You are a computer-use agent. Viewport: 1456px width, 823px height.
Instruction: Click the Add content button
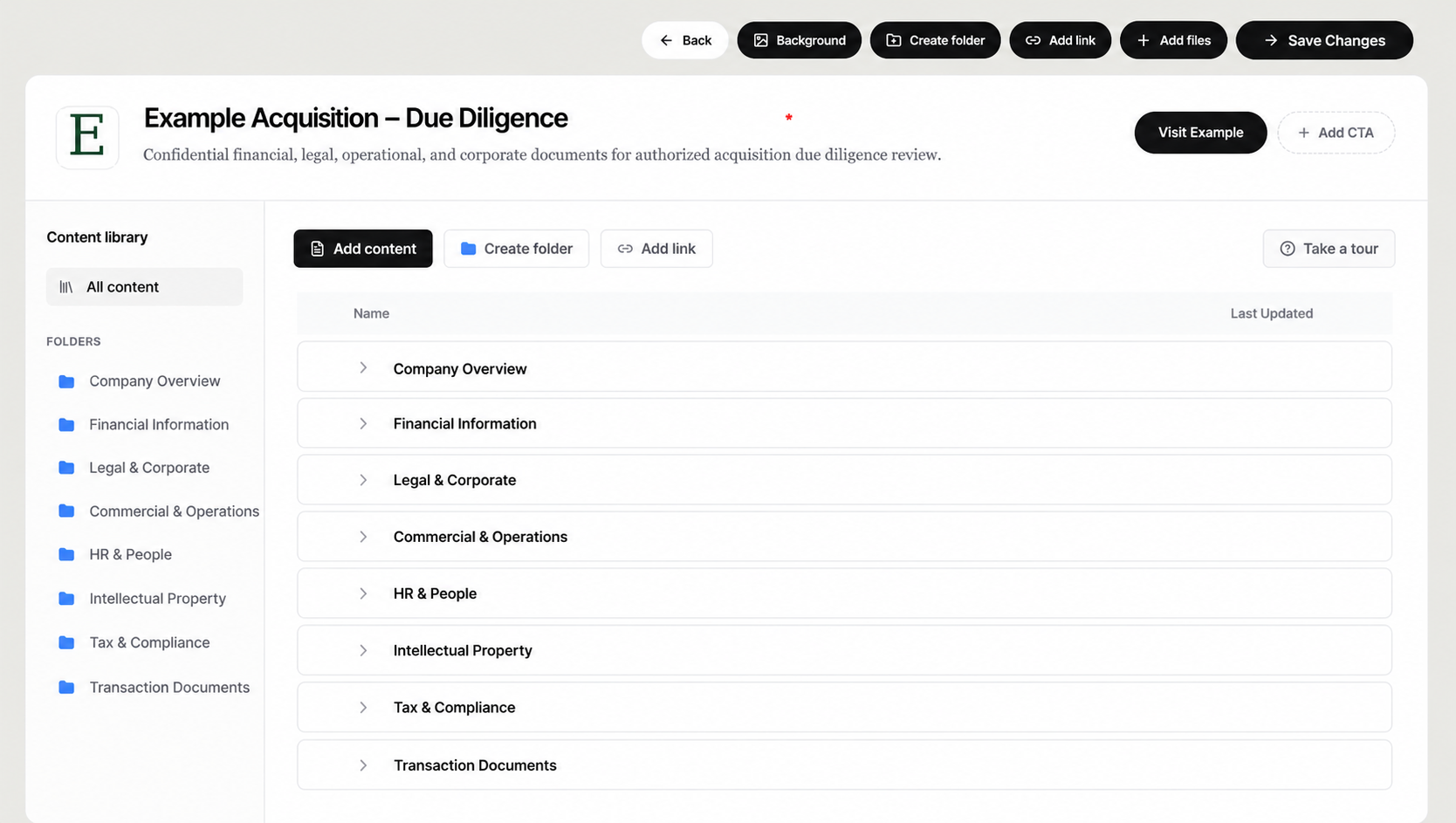(x=363, y=249)
